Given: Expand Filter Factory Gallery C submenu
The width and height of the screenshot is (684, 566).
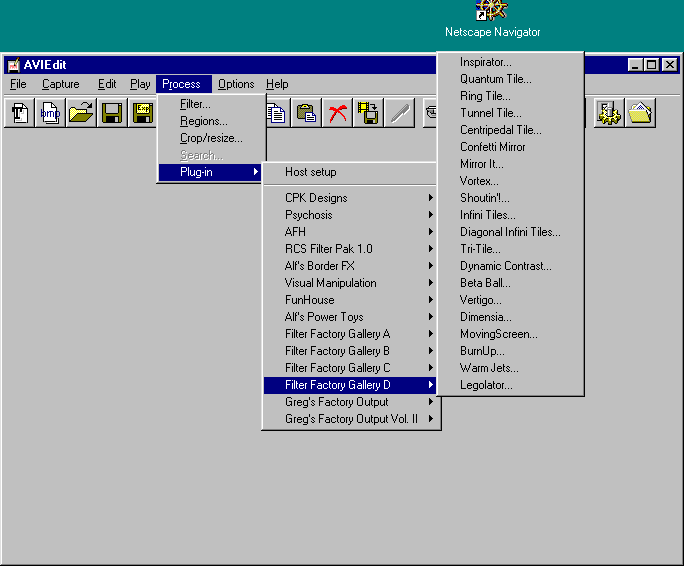Looking at the screenshot, I should 351,368.
